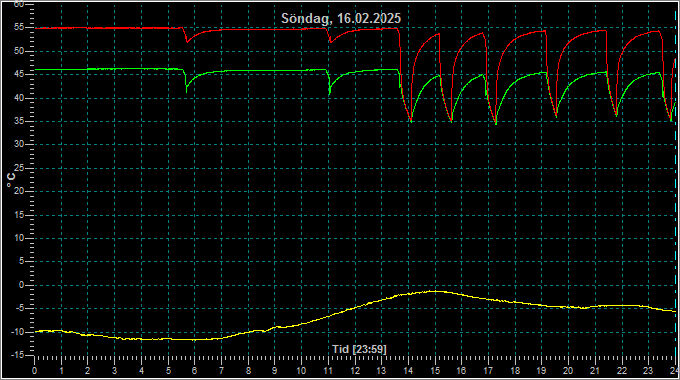Image resolution: width=680 pixels, height=380 pixels.
Task: Click the chart title Söndag, 16.02.2025
Action: [x=341, y=19]
